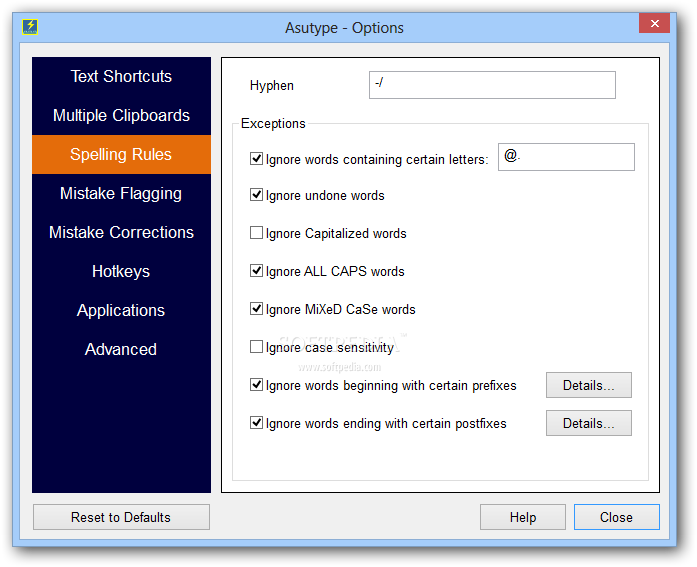Open the Hotkeys section
The width and height of the screenshot is (697, 567).
coord(121,271)
